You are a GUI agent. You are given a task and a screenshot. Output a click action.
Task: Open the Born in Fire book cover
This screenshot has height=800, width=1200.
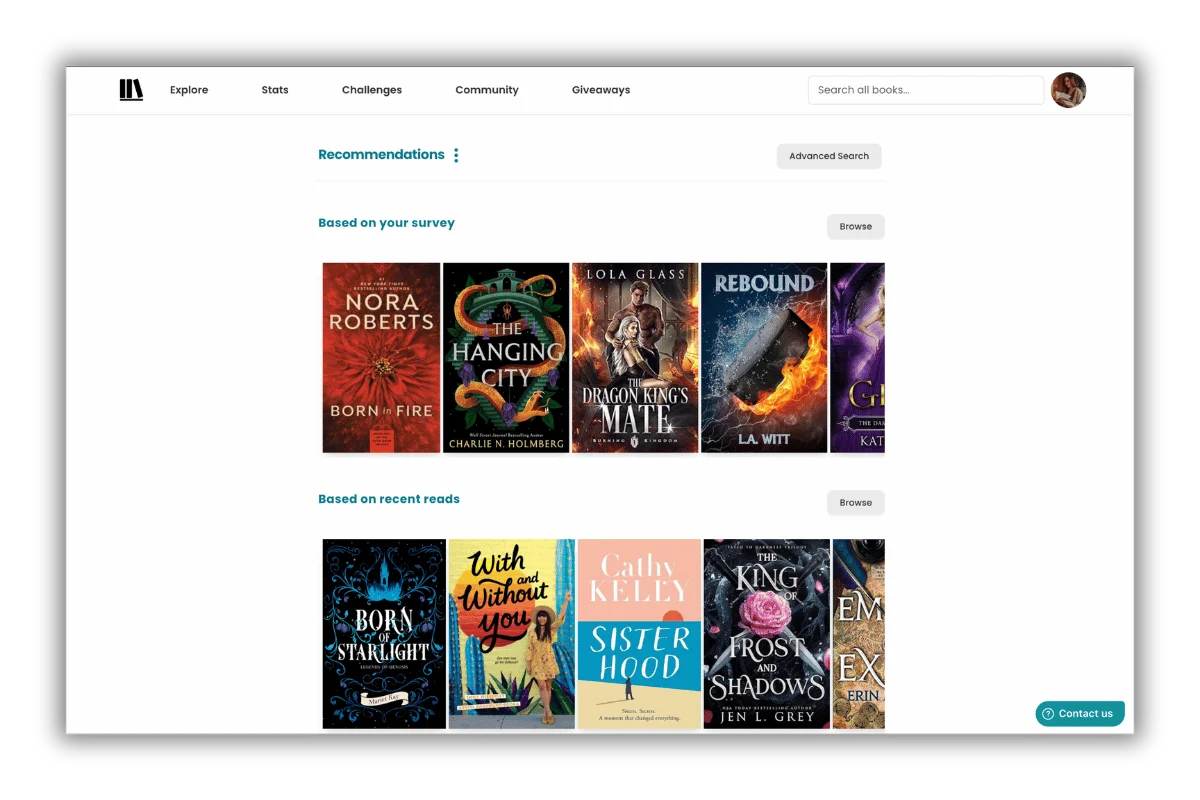tap(381, 358)
